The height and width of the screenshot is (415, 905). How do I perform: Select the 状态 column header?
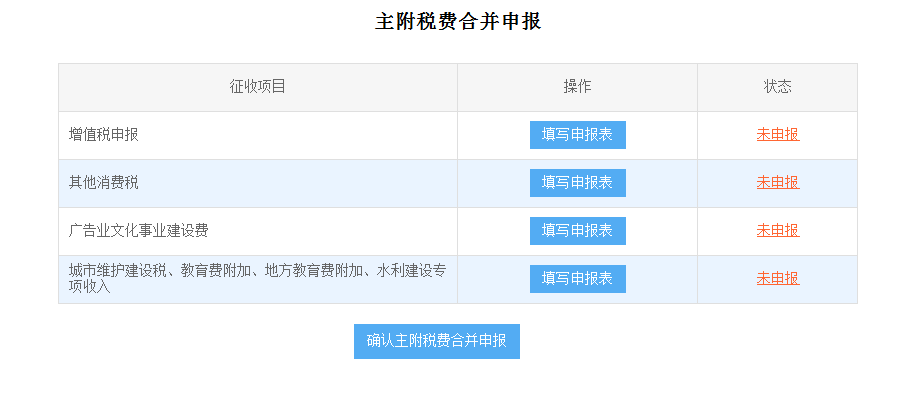[x=778, y=87]
